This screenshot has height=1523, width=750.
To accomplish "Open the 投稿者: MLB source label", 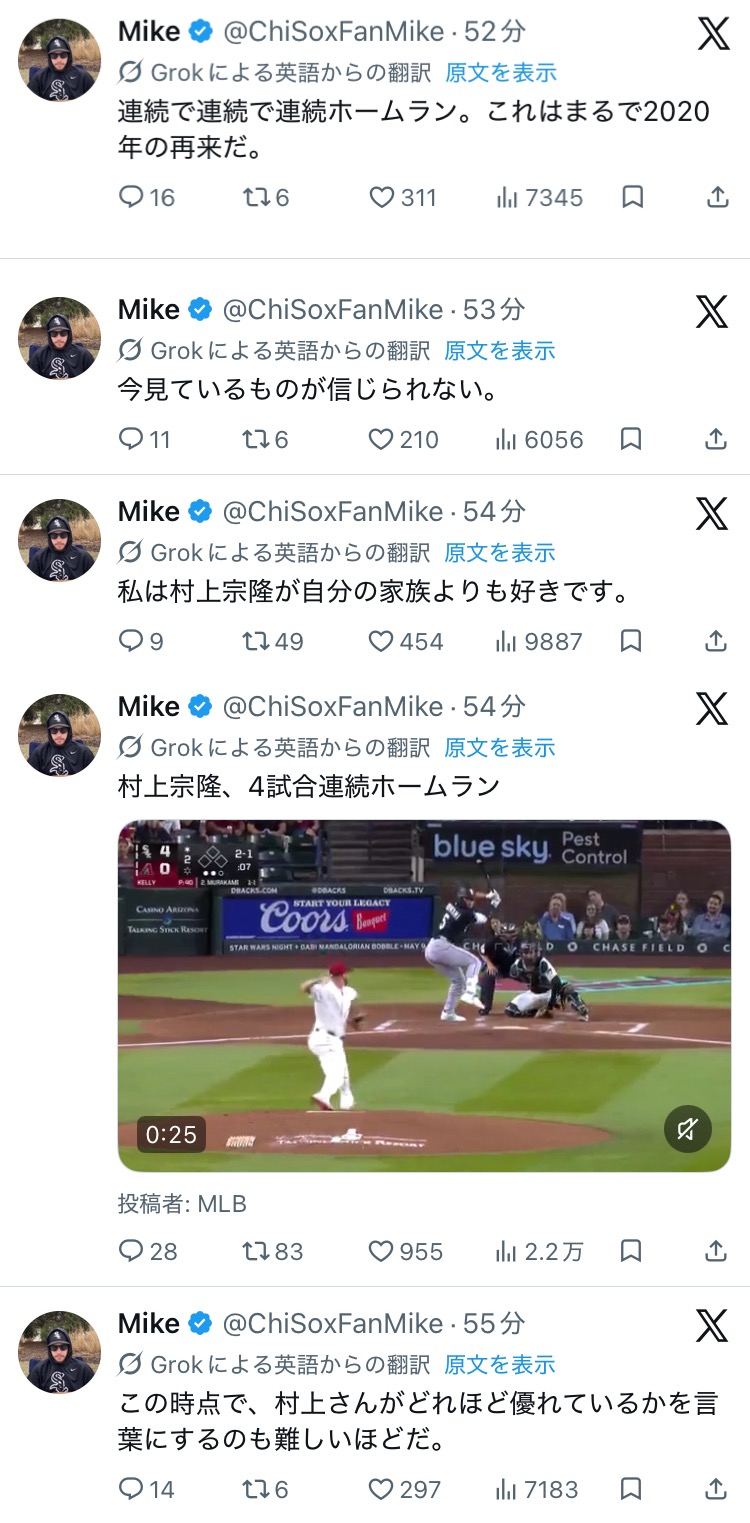I will pyautogui.click(x=182, y=1204).
